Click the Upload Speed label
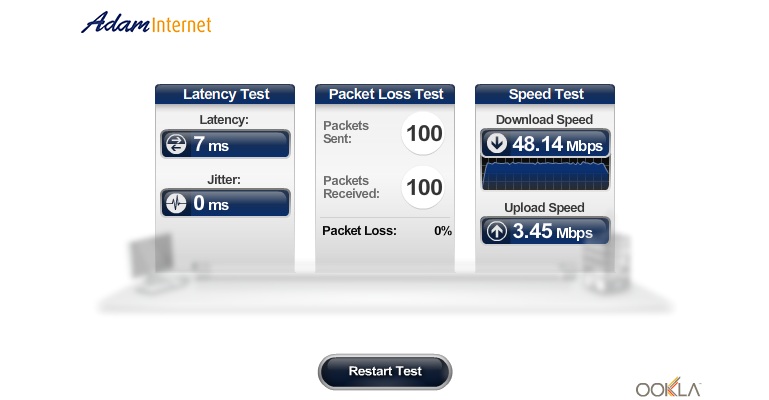Screen dimensions: 769x400 [544, 207]
